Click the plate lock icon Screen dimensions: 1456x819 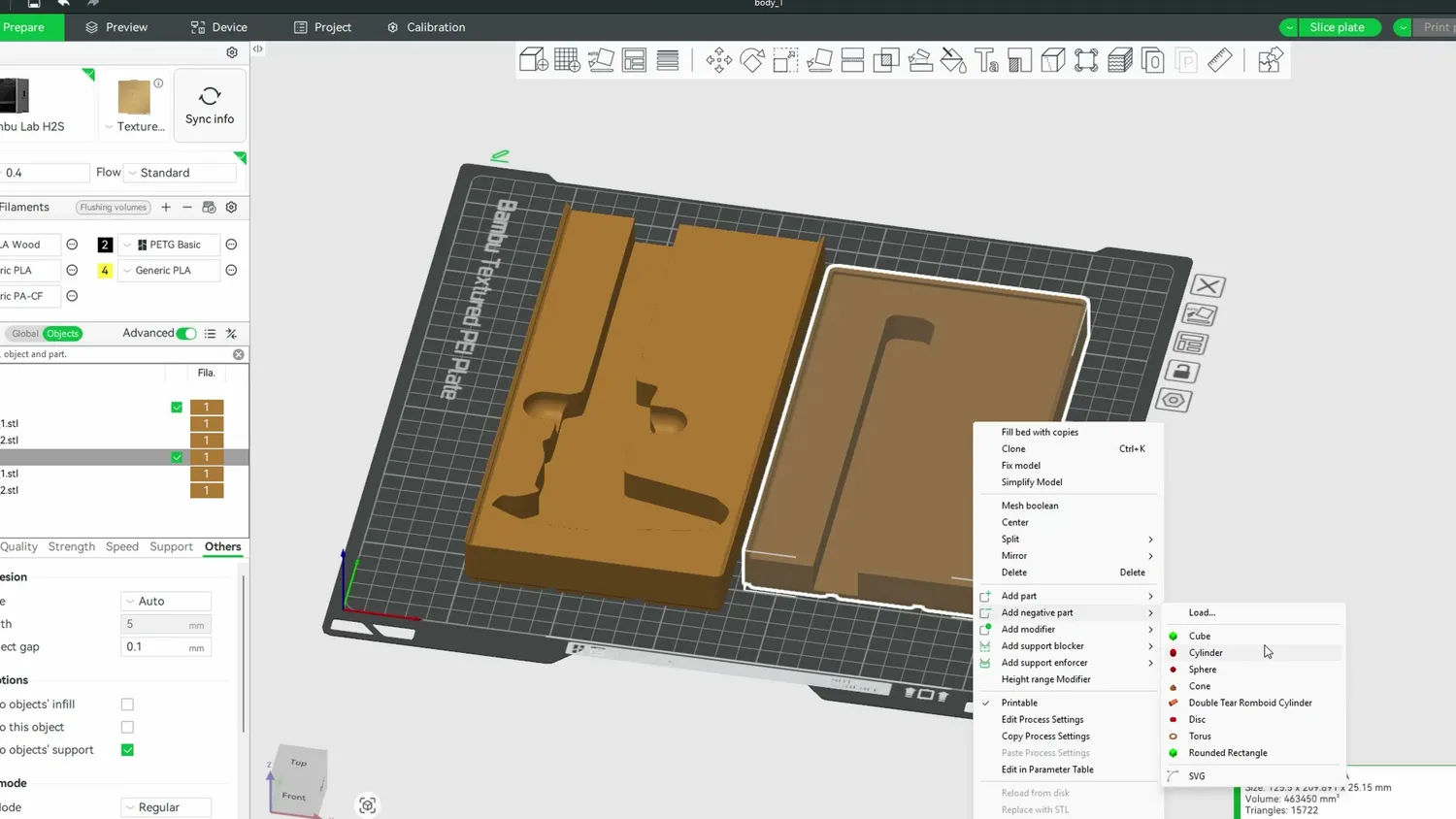click(1181, 372)
